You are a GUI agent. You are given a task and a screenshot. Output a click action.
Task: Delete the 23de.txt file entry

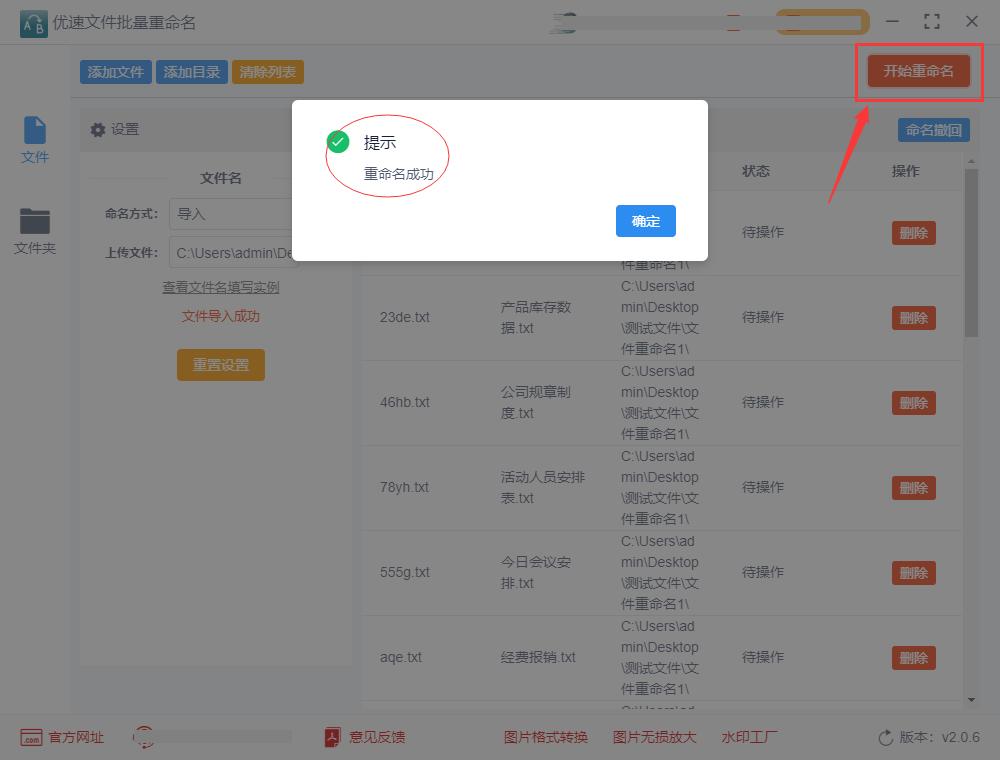click(912, 317)
